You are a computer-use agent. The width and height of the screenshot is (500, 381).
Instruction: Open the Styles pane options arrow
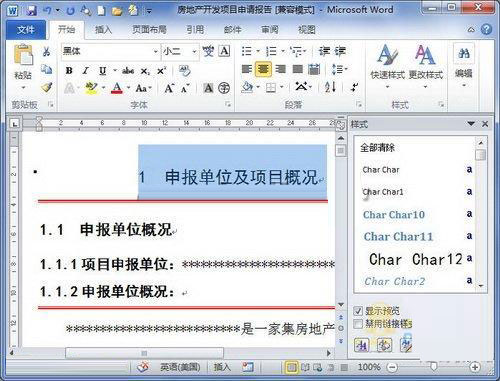[x=471, y=124]
